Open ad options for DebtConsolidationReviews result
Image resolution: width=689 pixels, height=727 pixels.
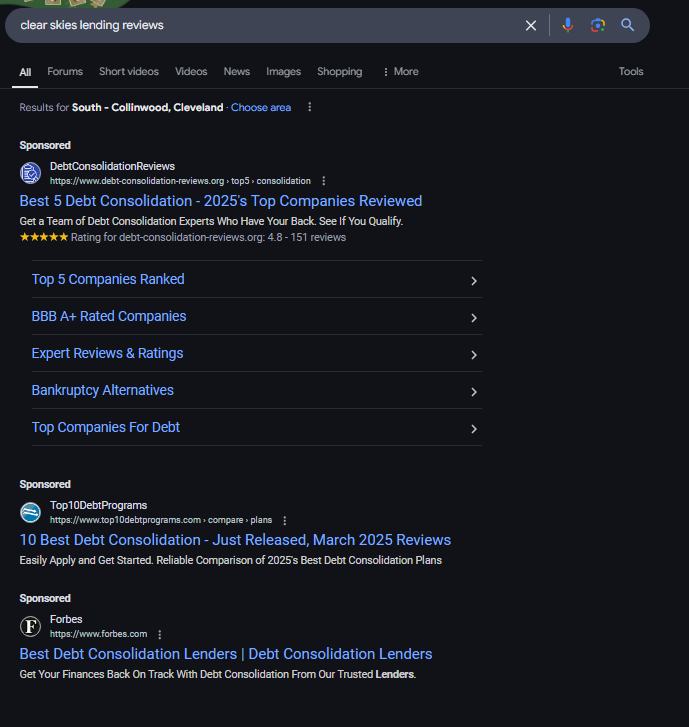(x=324, y=181)
